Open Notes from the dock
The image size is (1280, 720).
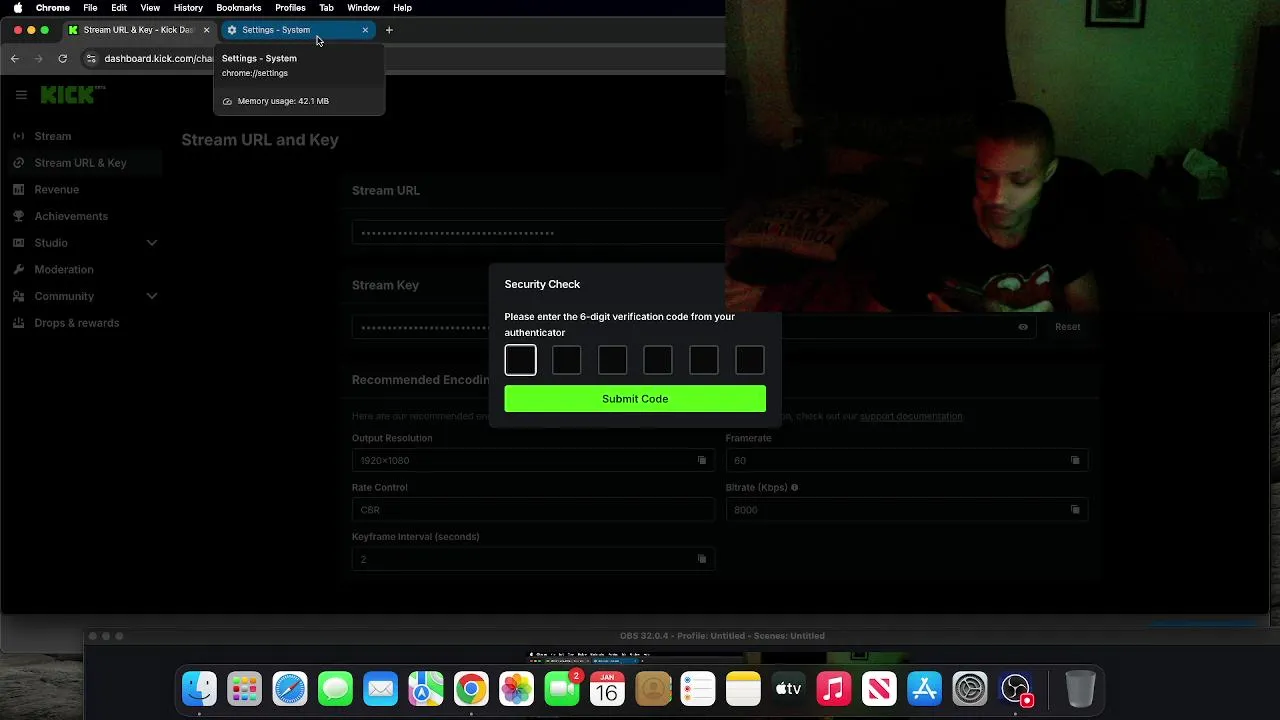point(743,689)
